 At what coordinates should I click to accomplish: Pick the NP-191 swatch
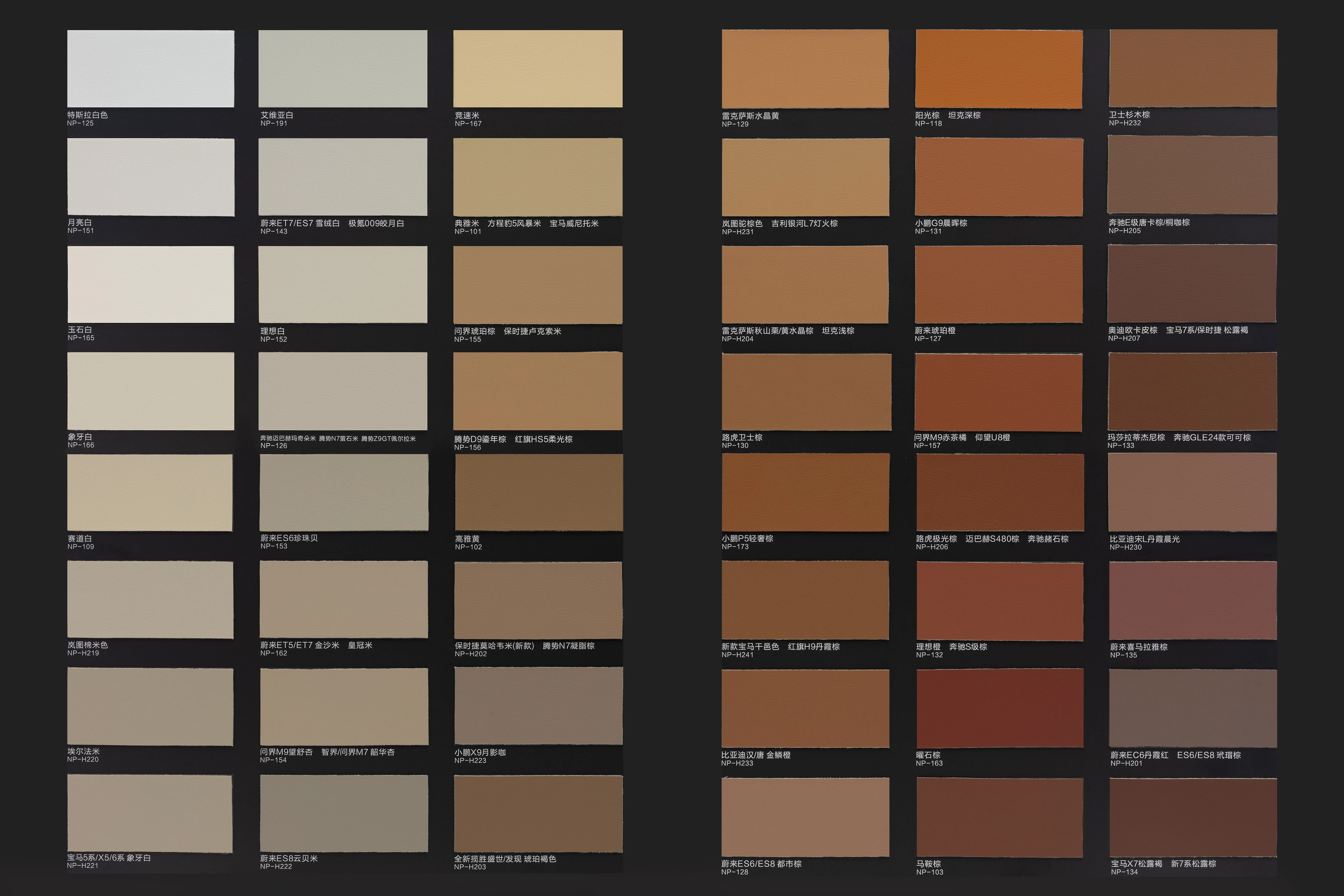[343, 69]
